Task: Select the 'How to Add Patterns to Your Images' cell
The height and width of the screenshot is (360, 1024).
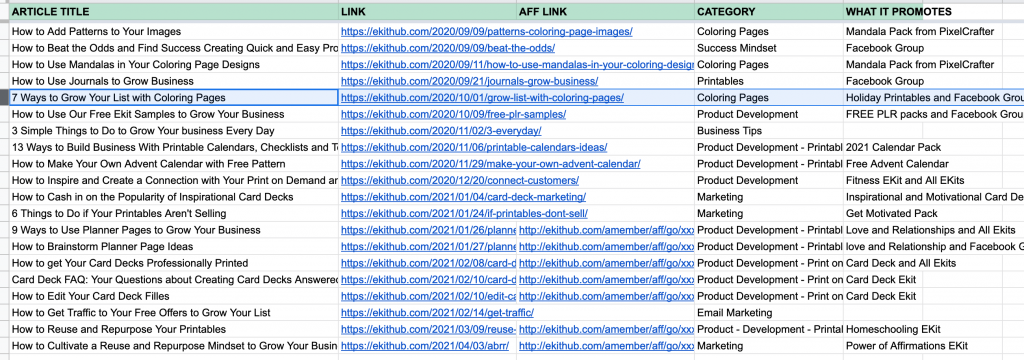Action: 174,31
